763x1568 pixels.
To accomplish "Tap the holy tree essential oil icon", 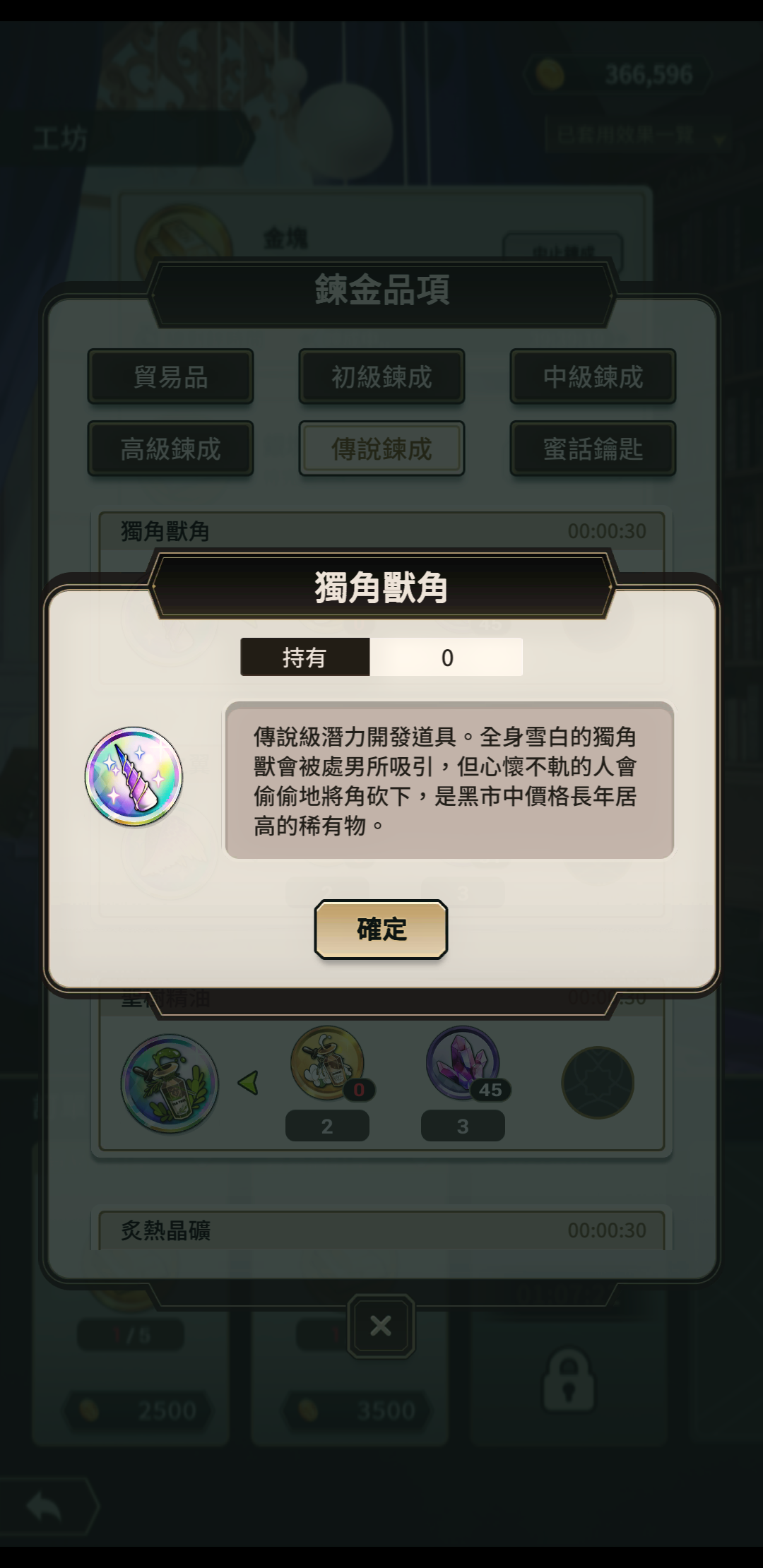I will [170, 1083].
